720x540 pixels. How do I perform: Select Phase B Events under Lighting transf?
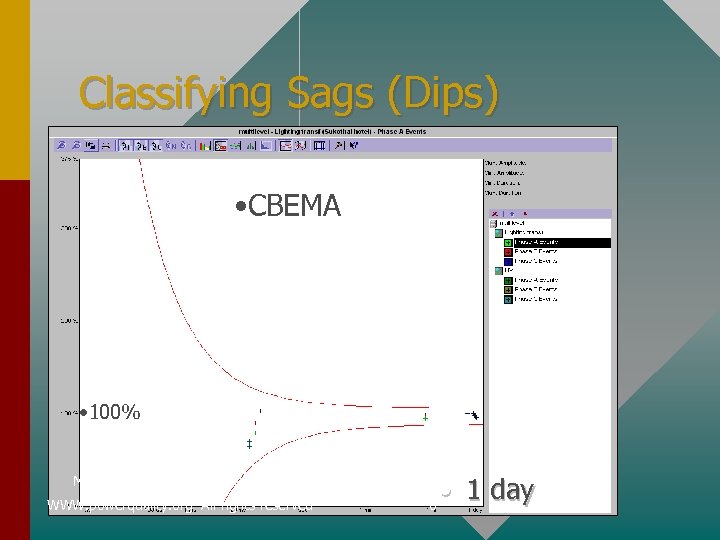point(536,252)
